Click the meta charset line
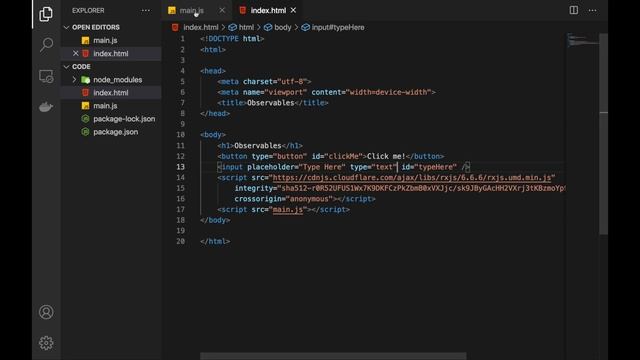Screen dimensions: 640x360 tap(264, 82)
